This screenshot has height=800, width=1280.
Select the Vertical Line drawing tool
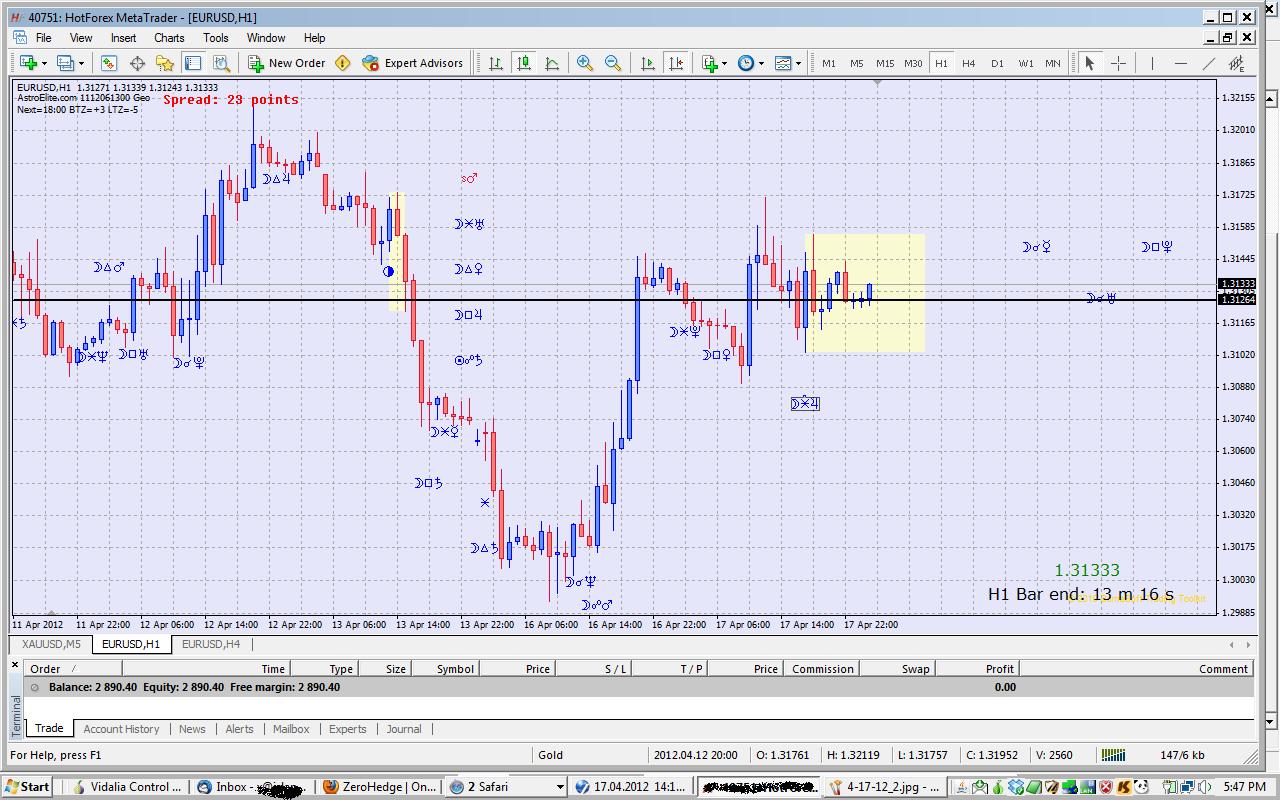click(1152, 63)
